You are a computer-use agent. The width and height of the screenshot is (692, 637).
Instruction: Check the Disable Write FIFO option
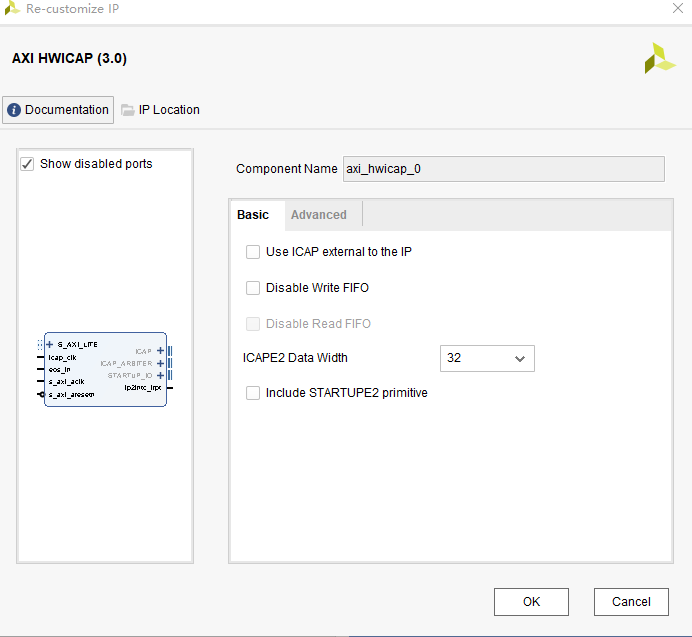pyautogui.click(x=253, y=288)
